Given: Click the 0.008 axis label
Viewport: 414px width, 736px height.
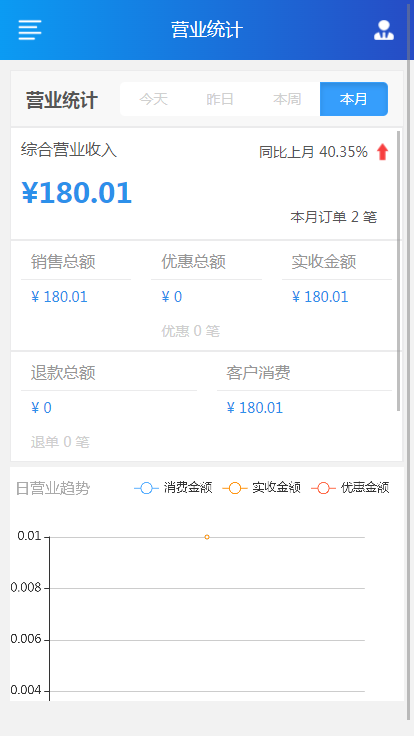Looking at the screenshot, I should pos(27,587).
